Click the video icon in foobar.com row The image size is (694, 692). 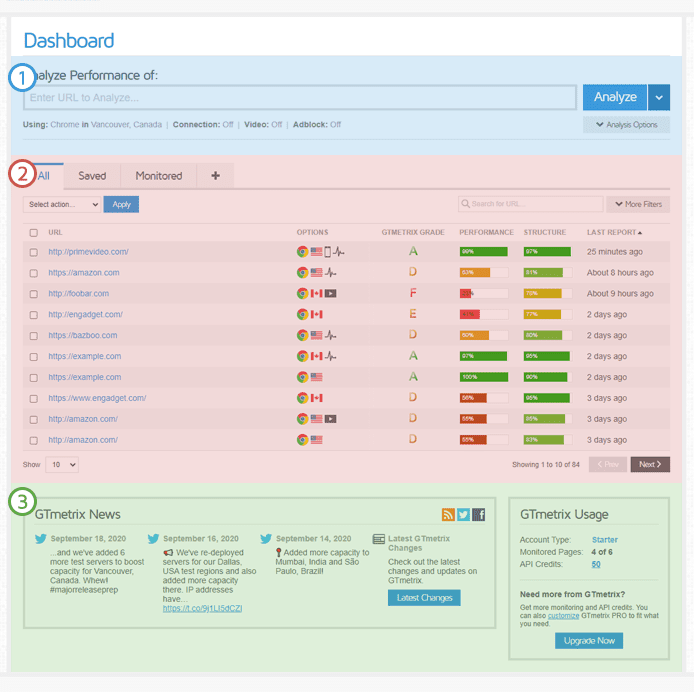(x=331, y=294)
